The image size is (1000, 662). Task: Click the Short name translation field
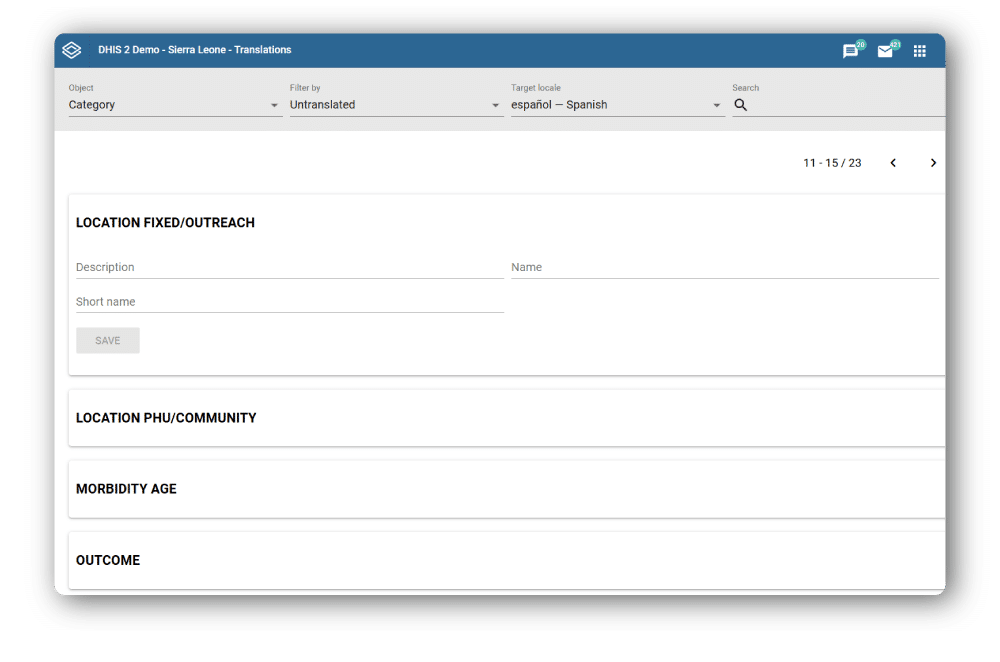pos(290,302)
